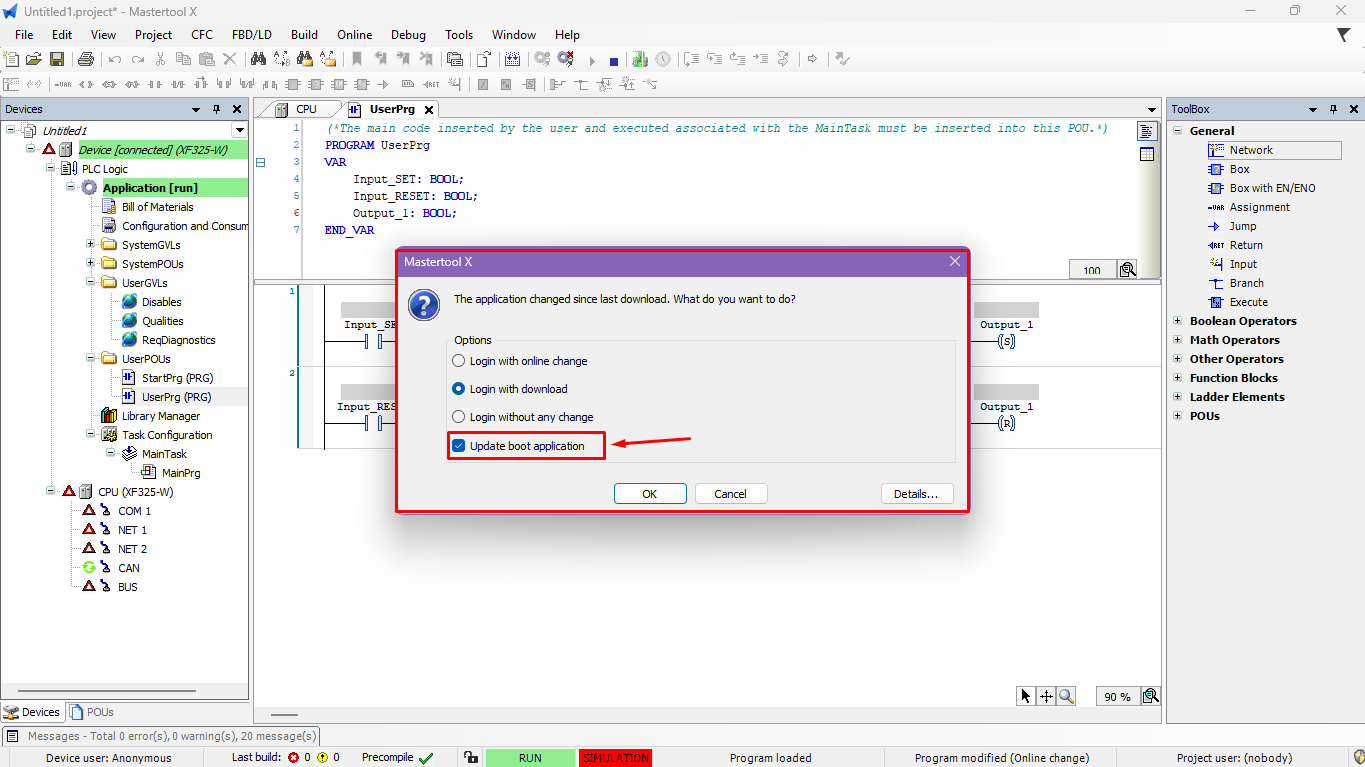
Task: Open the Online menu
Action: (354, 35)
